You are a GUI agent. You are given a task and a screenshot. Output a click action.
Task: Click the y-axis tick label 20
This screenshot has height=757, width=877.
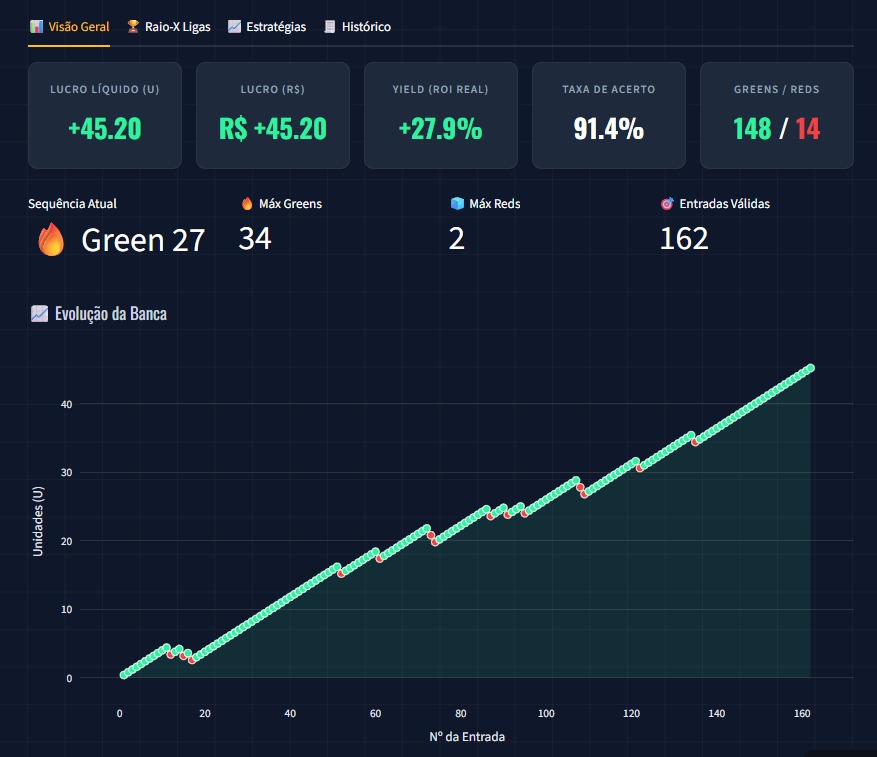[66, 542]
